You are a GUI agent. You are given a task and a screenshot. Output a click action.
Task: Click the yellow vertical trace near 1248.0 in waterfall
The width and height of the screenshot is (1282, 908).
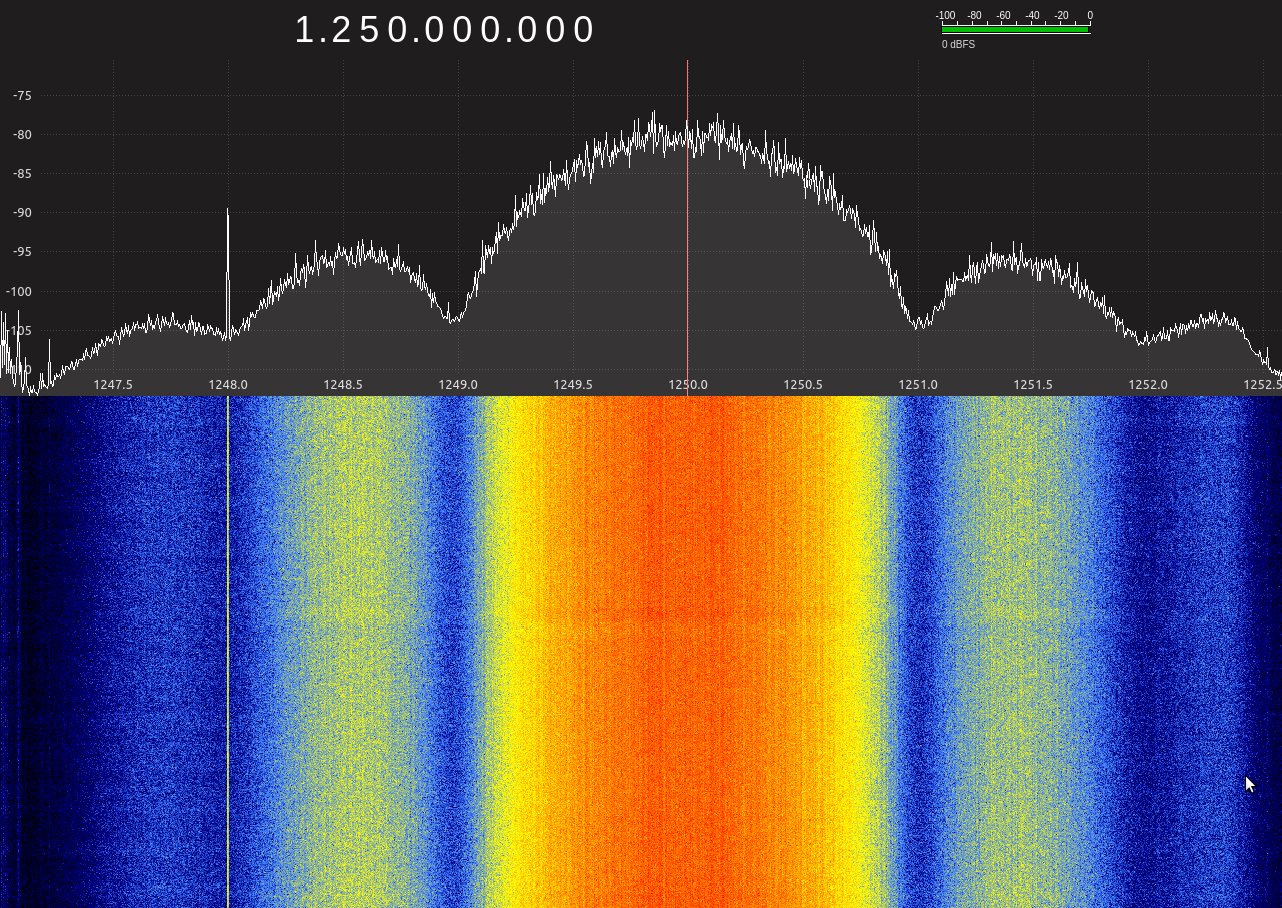point(228,650)
